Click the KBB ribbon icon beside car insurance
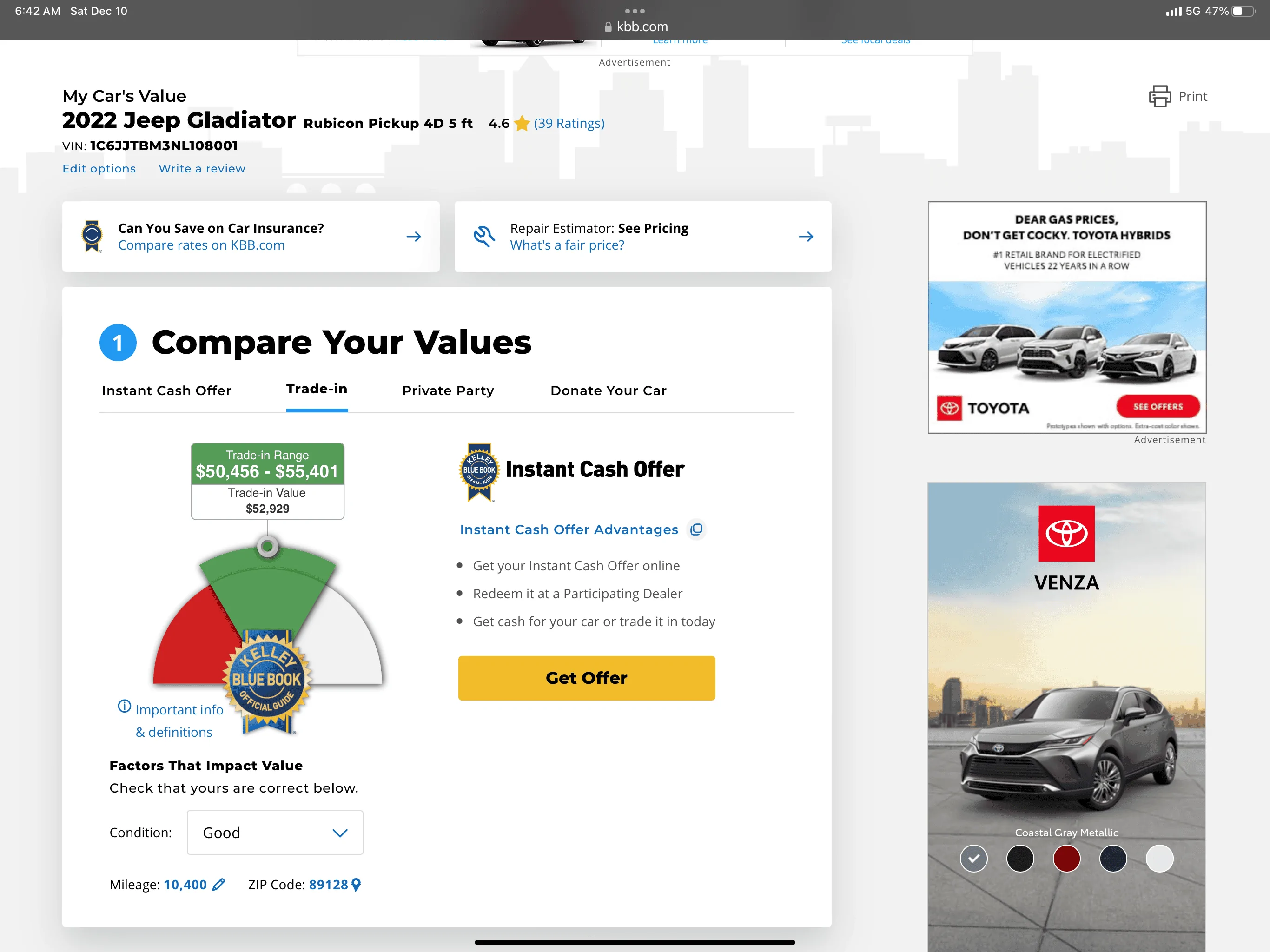Viewport: 1270px width, 952px height. coord(92,236)
